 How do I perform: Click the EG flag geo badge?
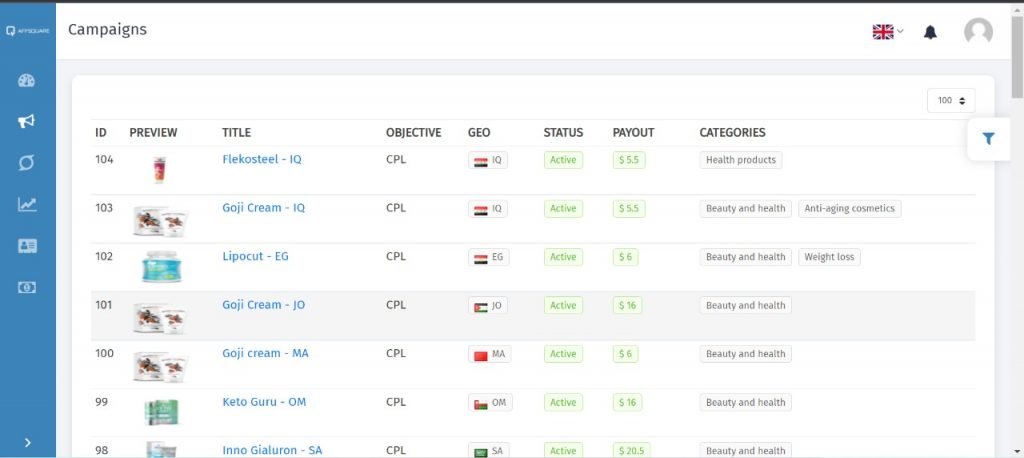(488, 257)
